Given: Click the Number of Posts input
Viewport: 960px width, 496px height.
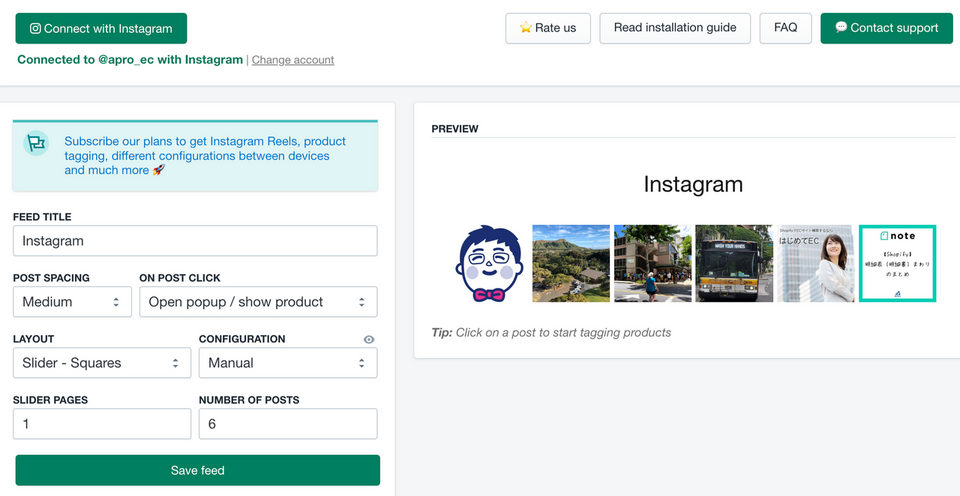Looking at the screenshot, I should (x=288, y=424).
